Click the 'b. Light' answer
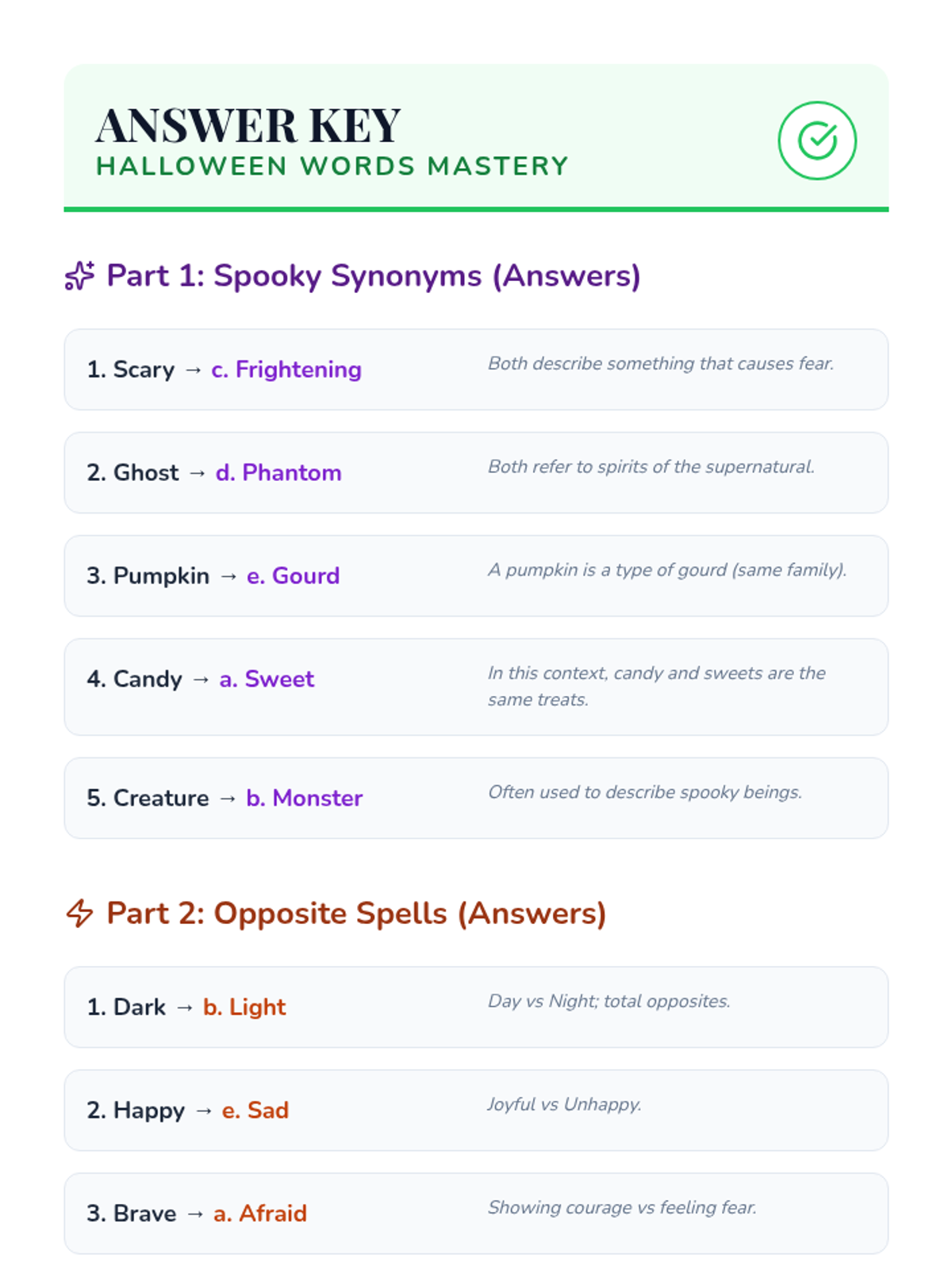This screenshot has height=1270, width=952. coord(244,1007)
